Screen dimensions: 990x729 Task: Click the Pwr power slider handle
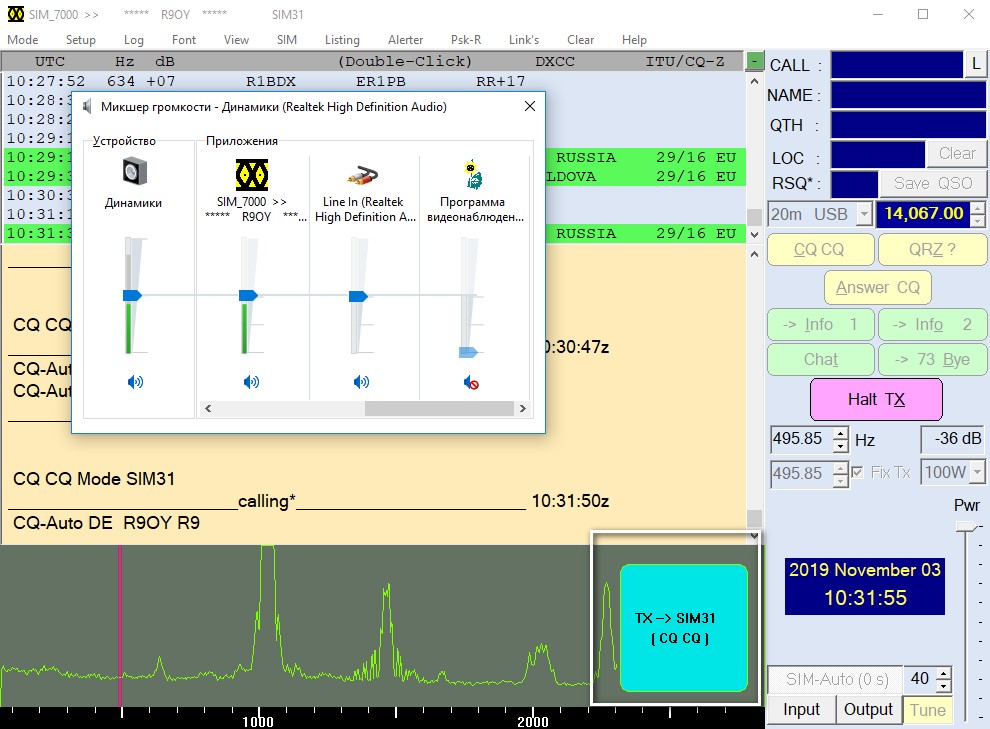click(967, 526)
